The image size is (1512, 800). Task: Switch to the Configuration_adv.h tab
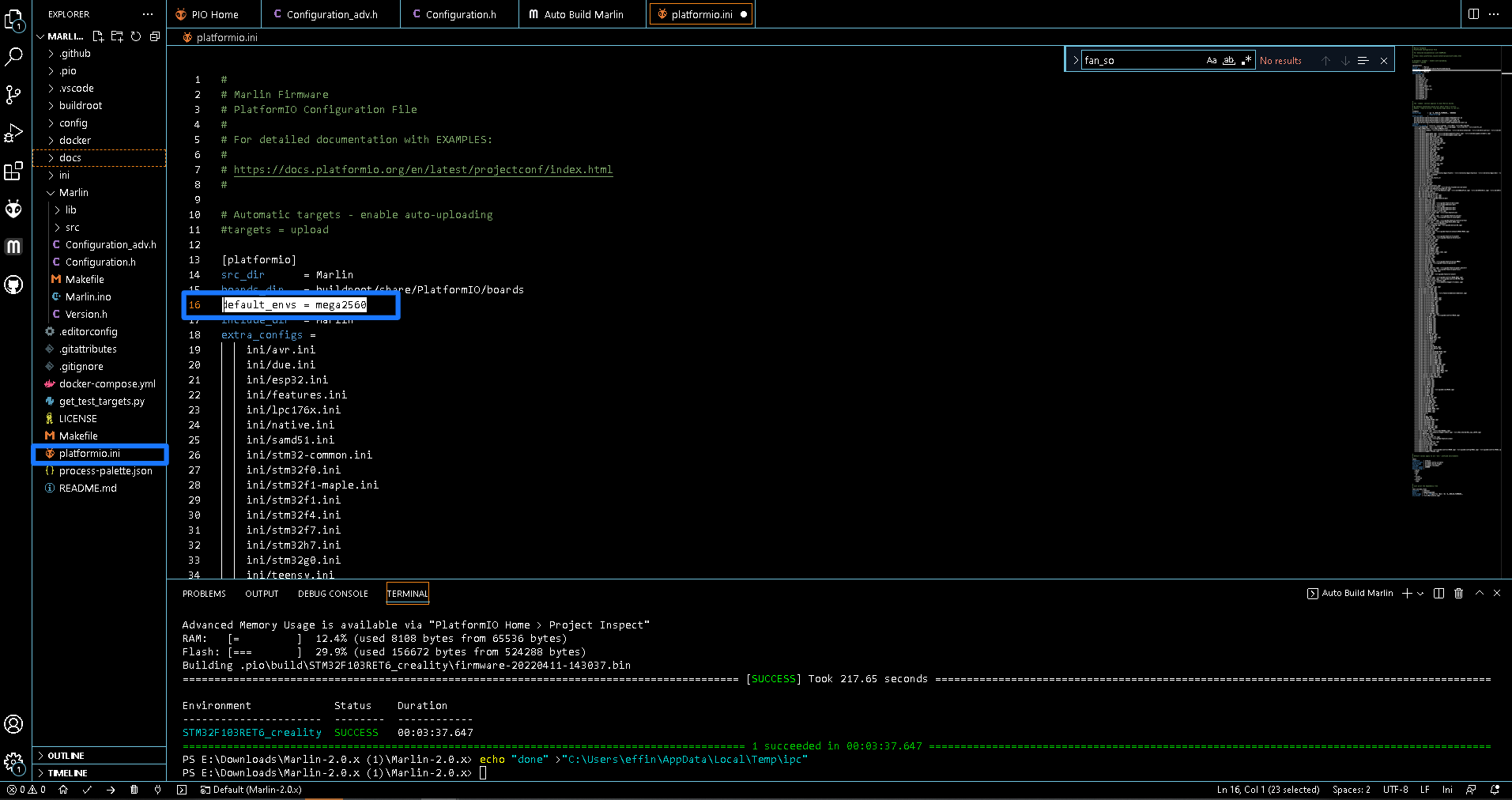pyautogui.click(x=331, y=14)
